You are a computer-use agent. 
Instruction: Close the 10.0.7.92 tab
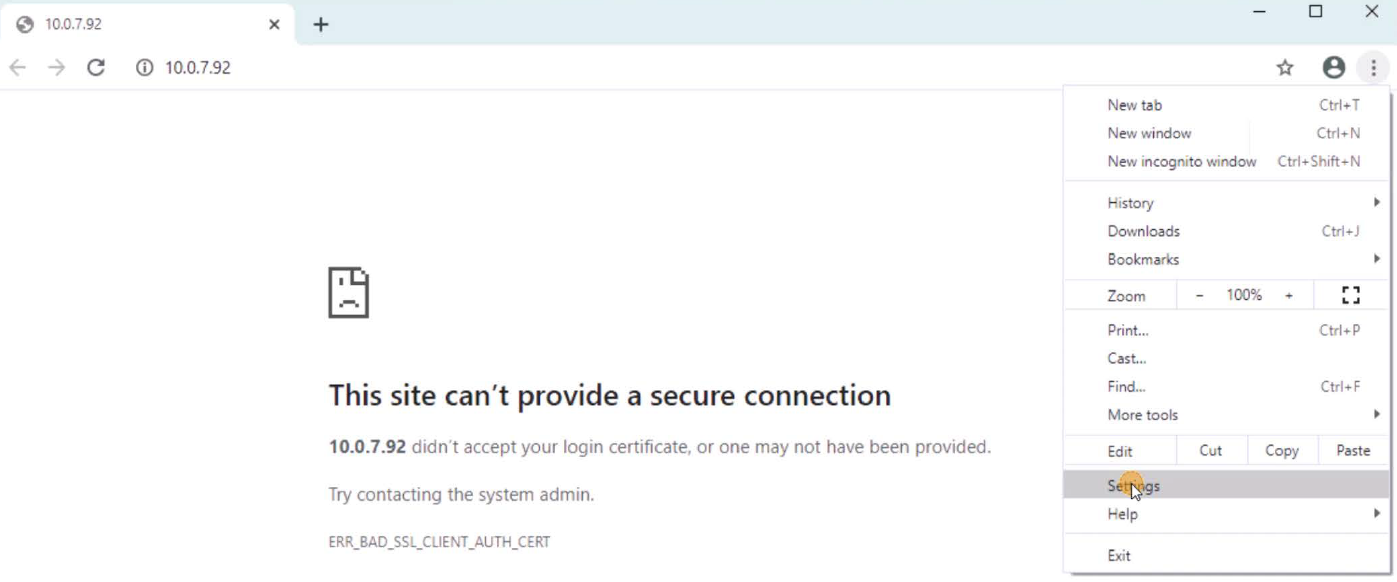tap(274, 24)
